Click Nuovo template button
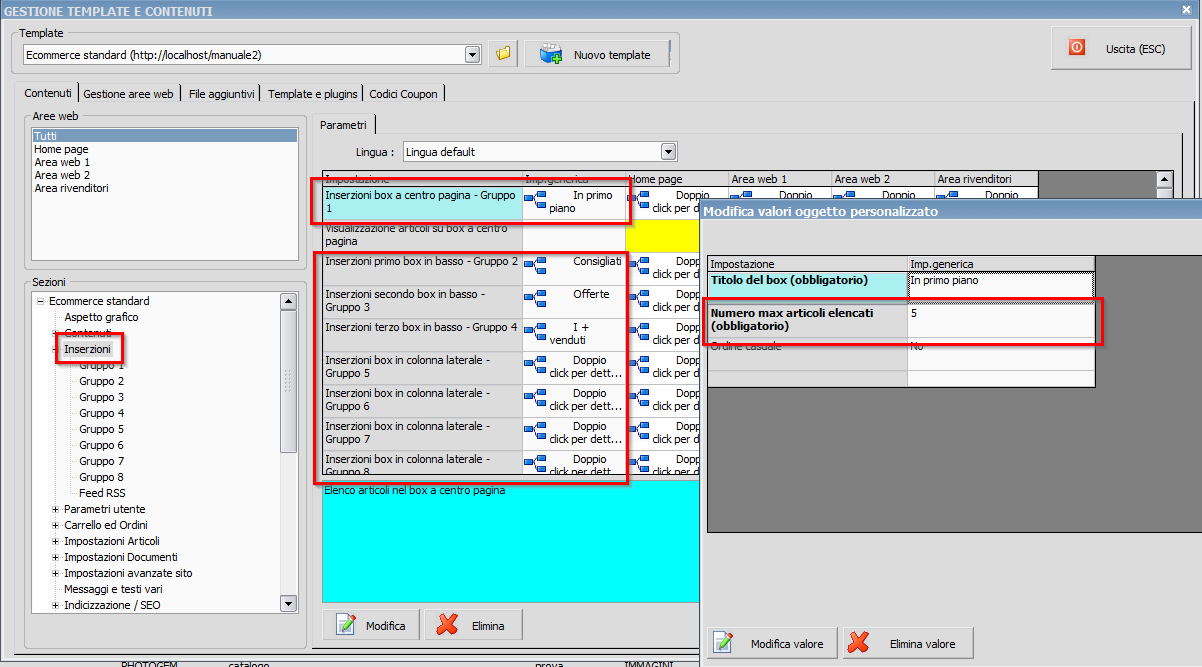1202x667 pixels. pyautogui.click(x=597, y=54)
